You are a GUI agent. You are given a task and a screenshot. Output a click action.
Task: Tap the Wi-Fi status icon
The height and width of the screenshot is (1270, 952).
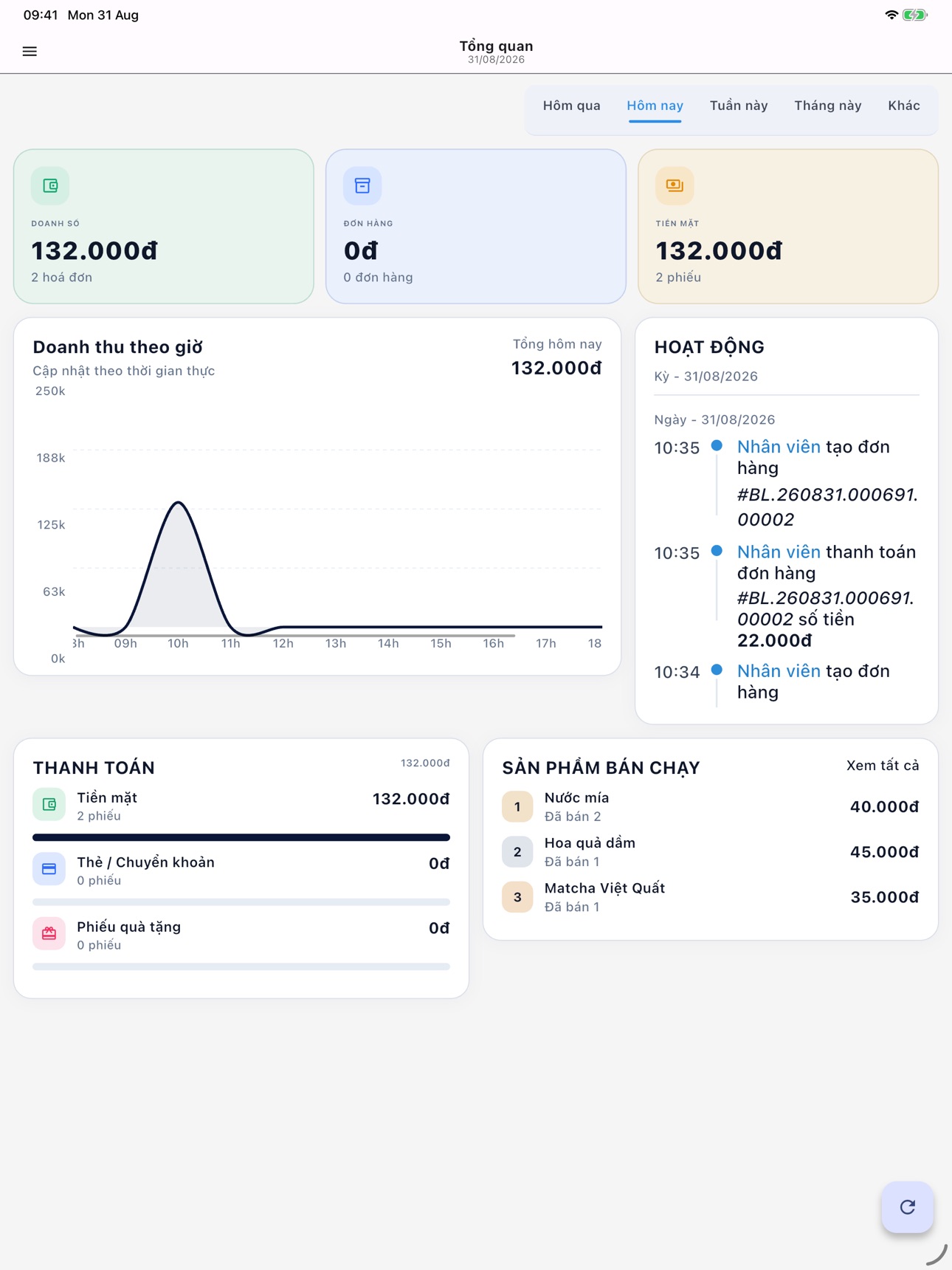click(x=891, y=15)
